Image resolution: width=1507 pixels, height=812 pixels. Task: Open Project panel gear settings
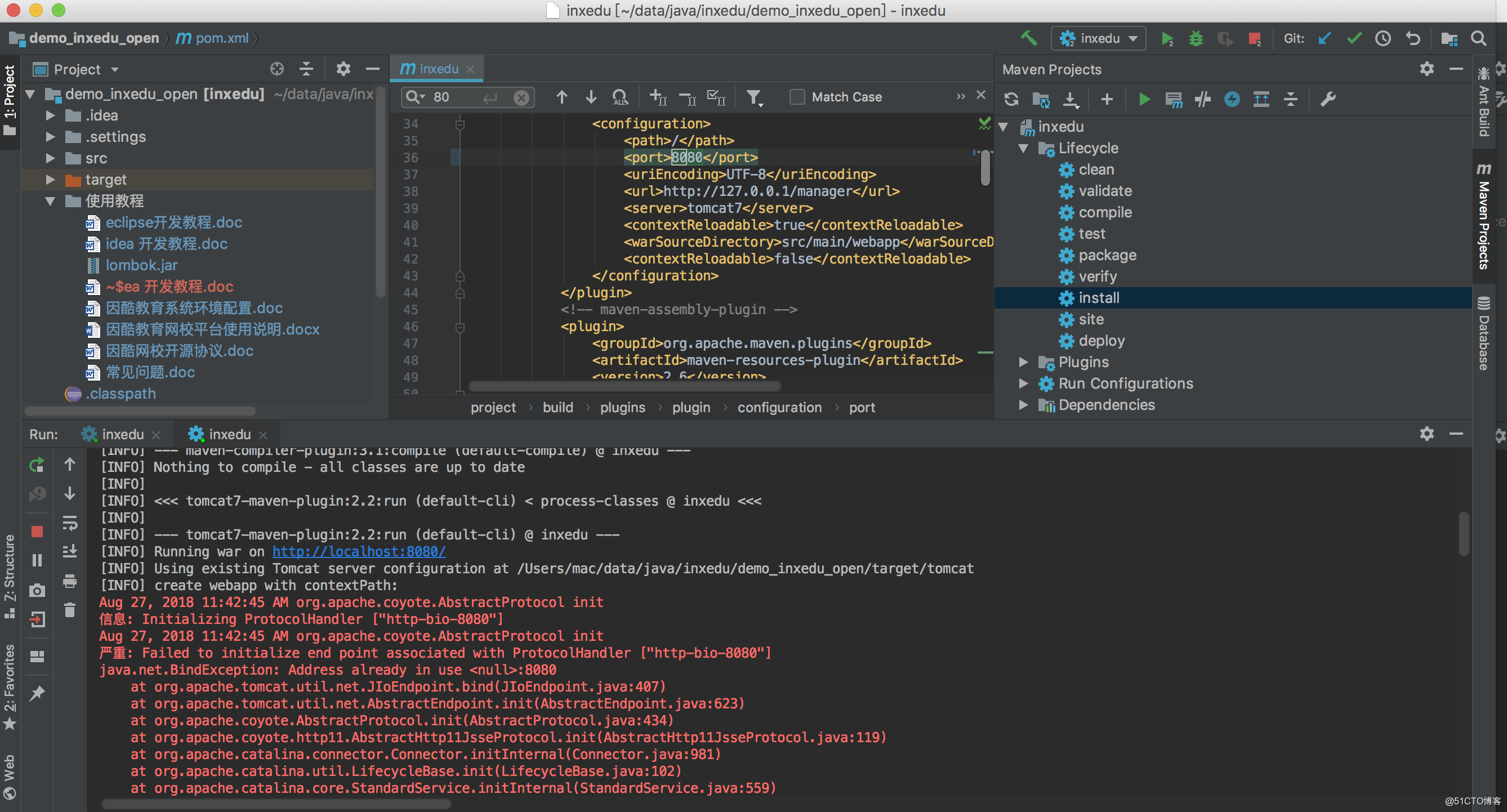pos(344,69)
